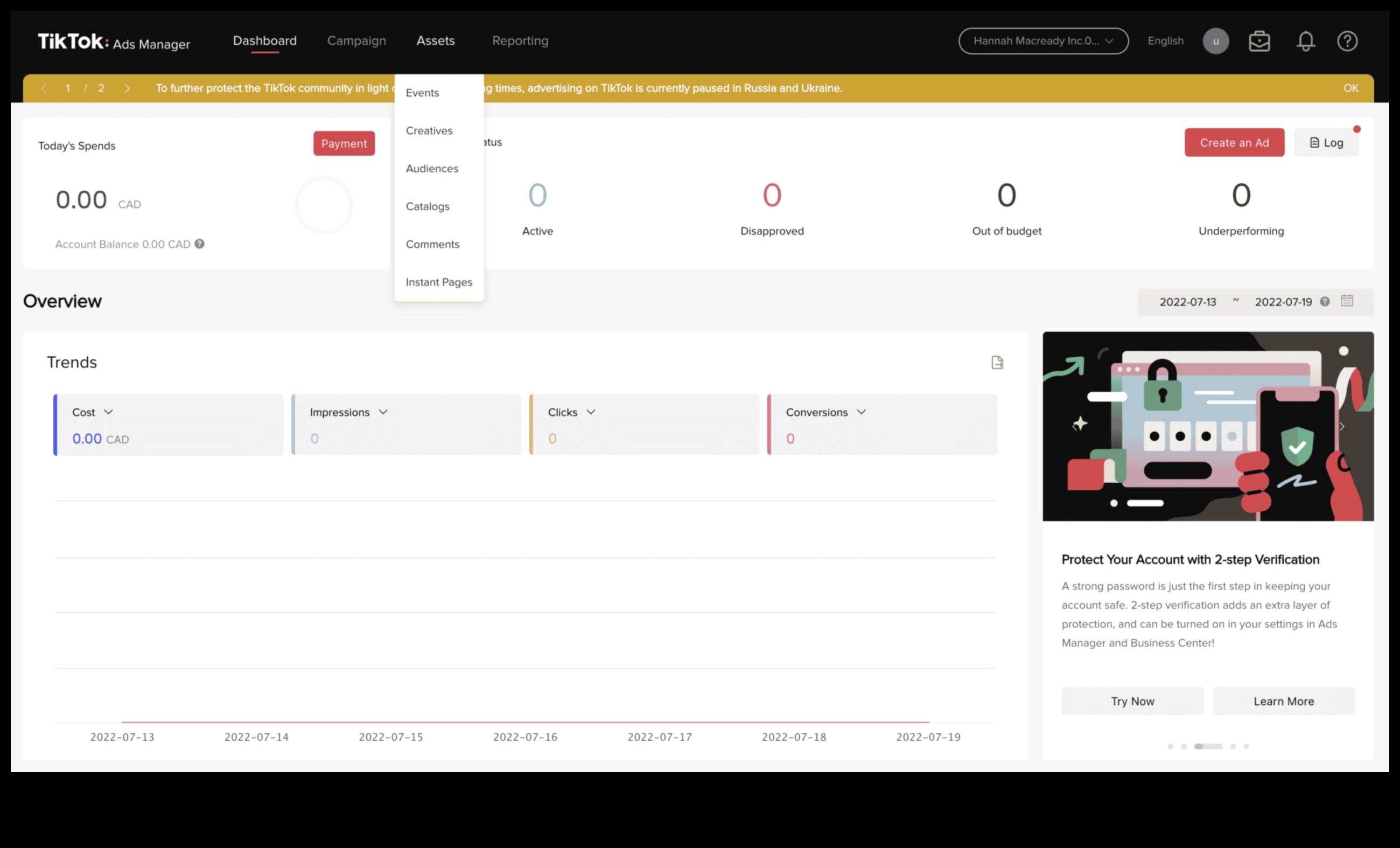Toggle the Clicks metric expander
Screen dimensions: 1400x848
(x=592, y=411)
